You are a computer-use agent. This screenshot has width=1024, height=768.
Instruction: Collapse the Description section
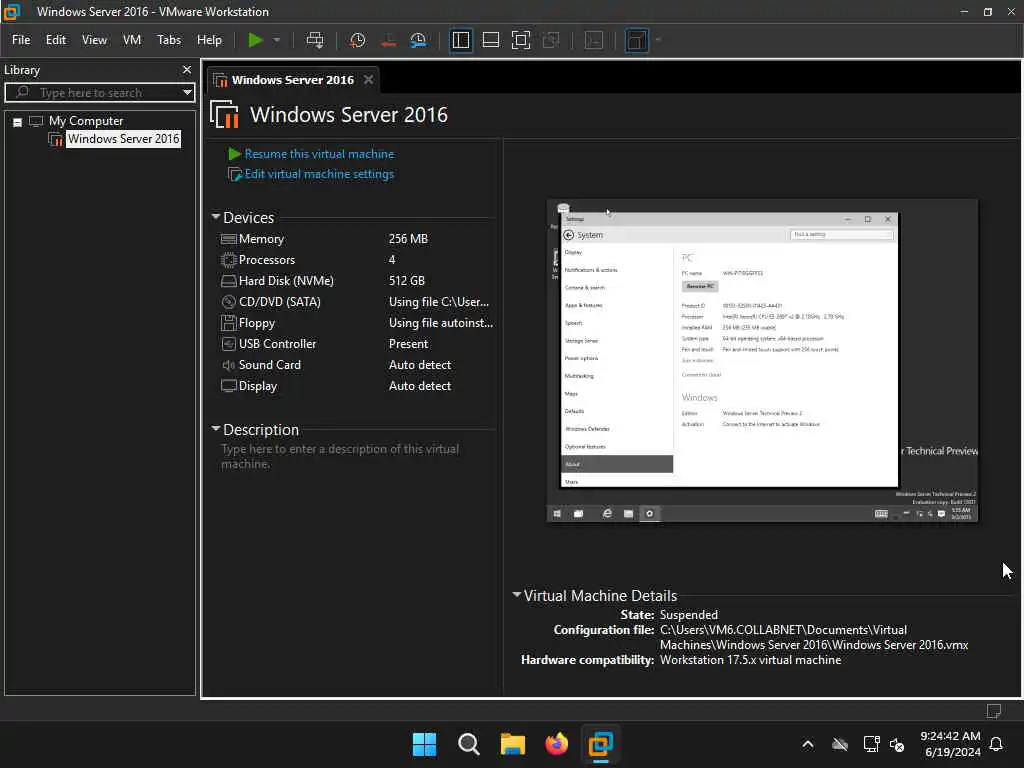click(x=216, y=429)
